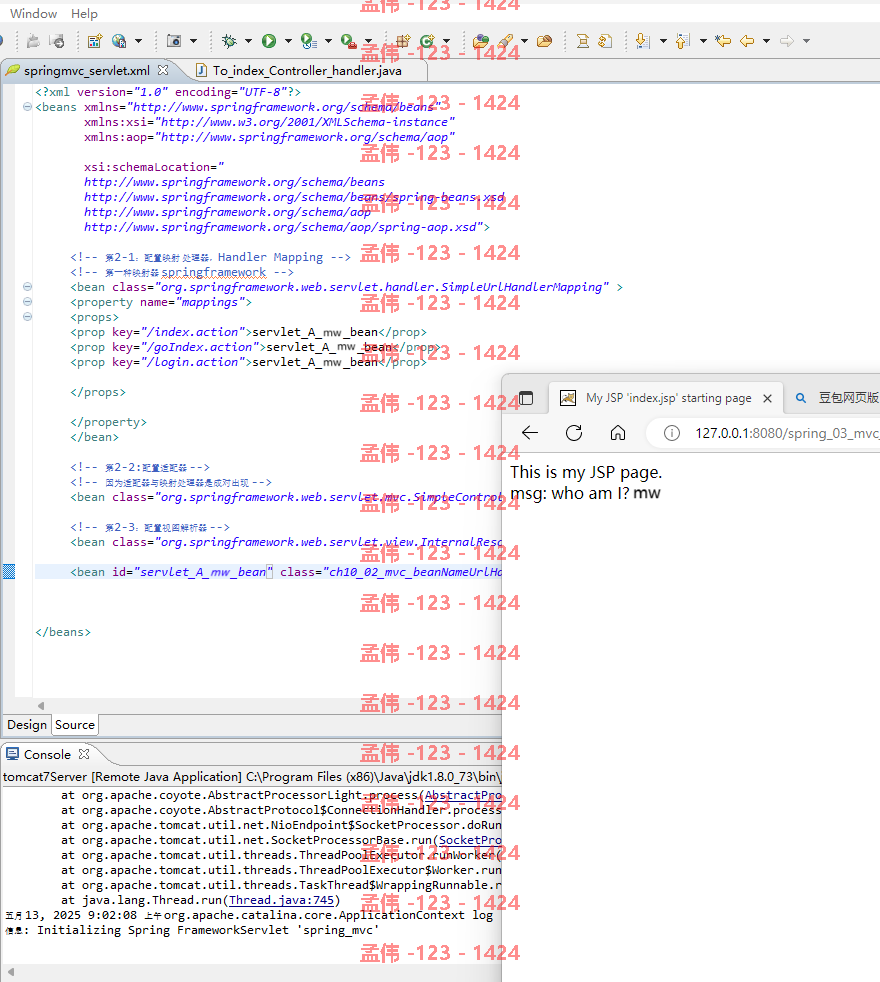Click the New Web Project globe icon
The height and width of the screenshot is (982, 880).
point(119,41)
